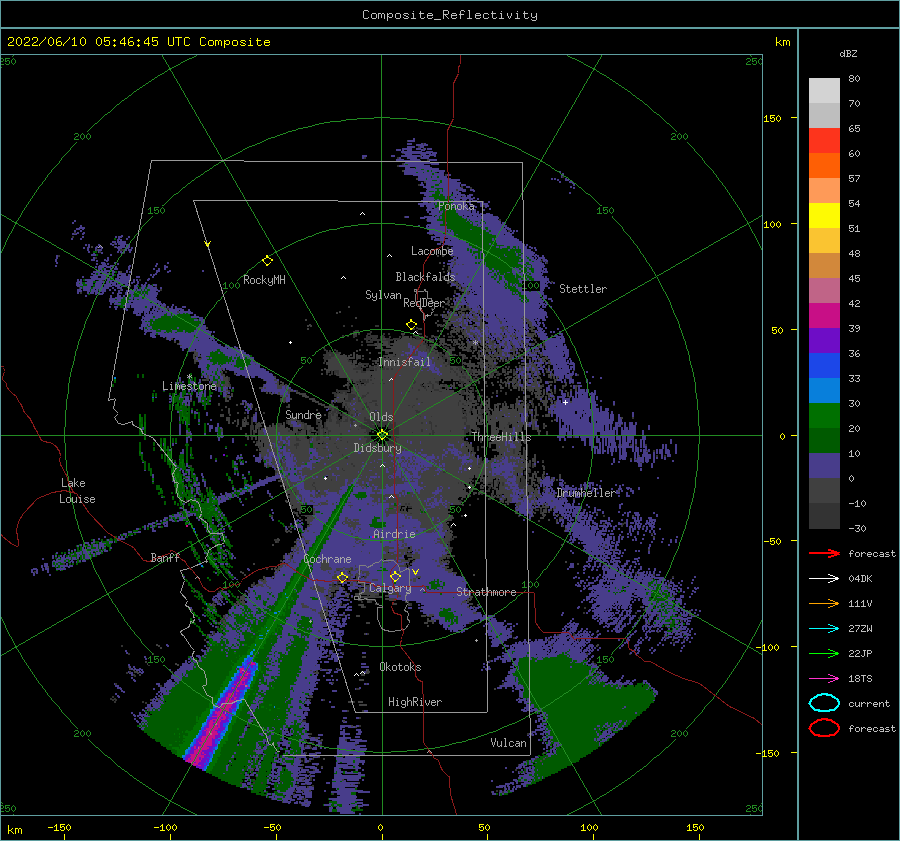Click the red forecast arrow in the legend
The width and height of the screenshot is (900, 841).
[824, 553]
